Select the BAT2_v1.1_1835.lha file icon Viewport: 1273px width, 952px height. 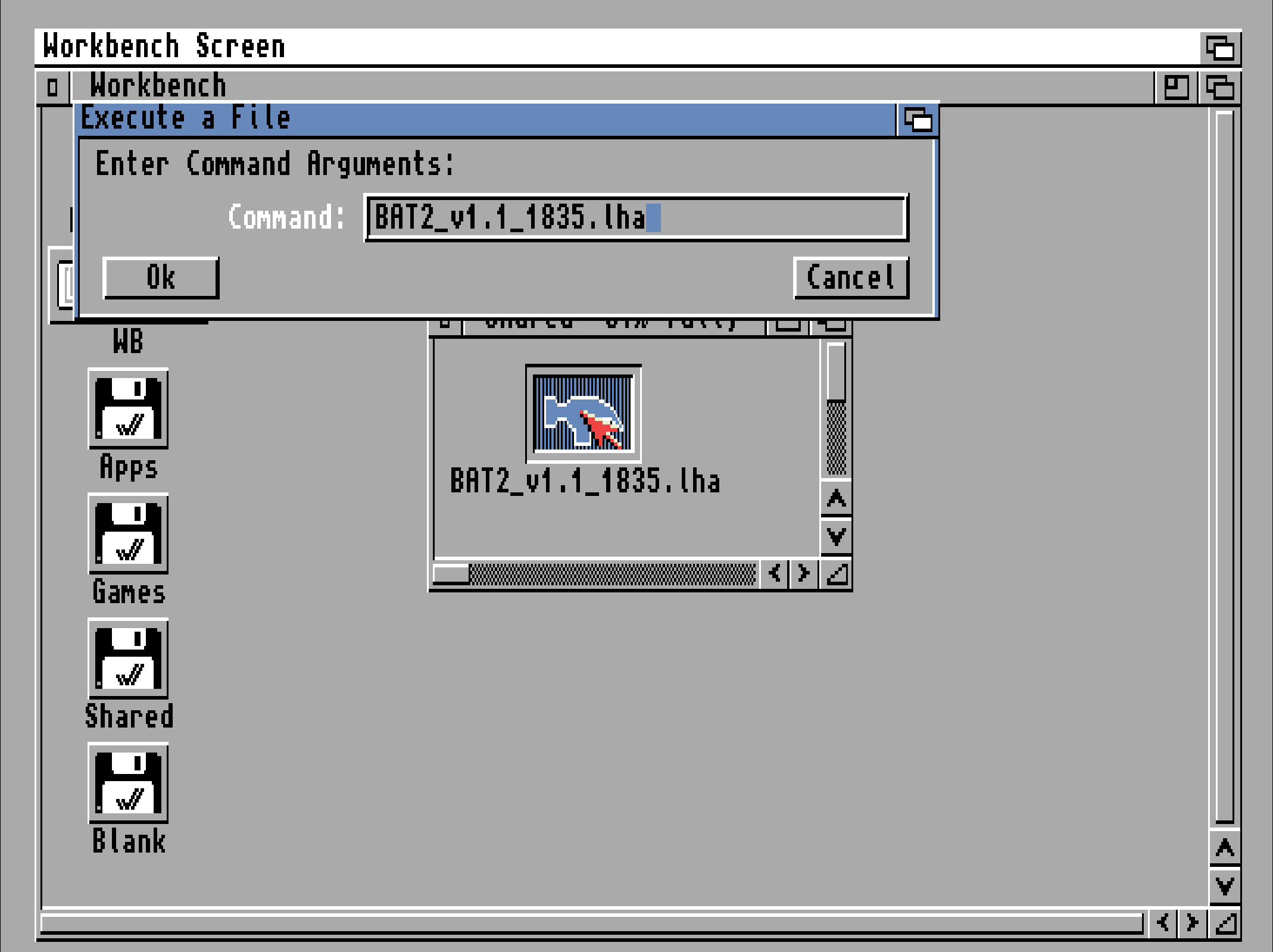pos(583,414)
